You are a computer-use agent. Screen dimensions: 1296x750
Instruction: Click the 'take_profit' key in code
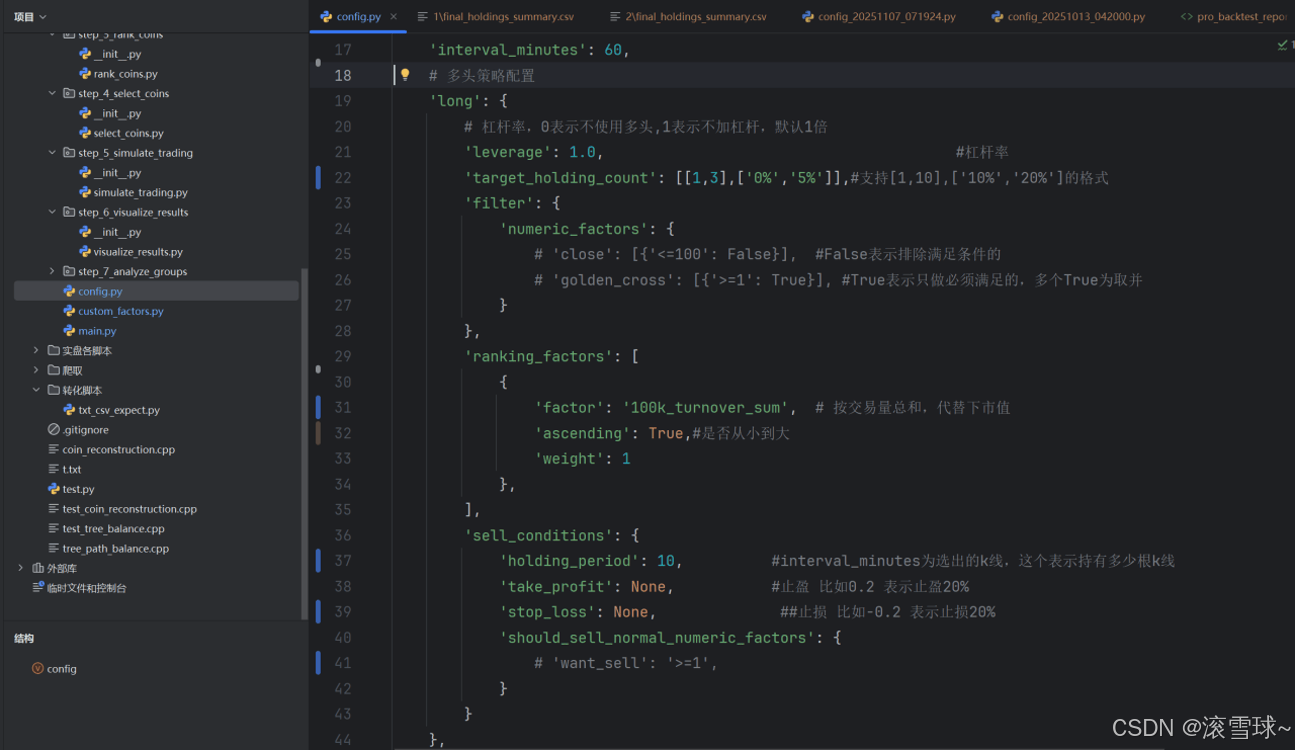pos(557,587)
